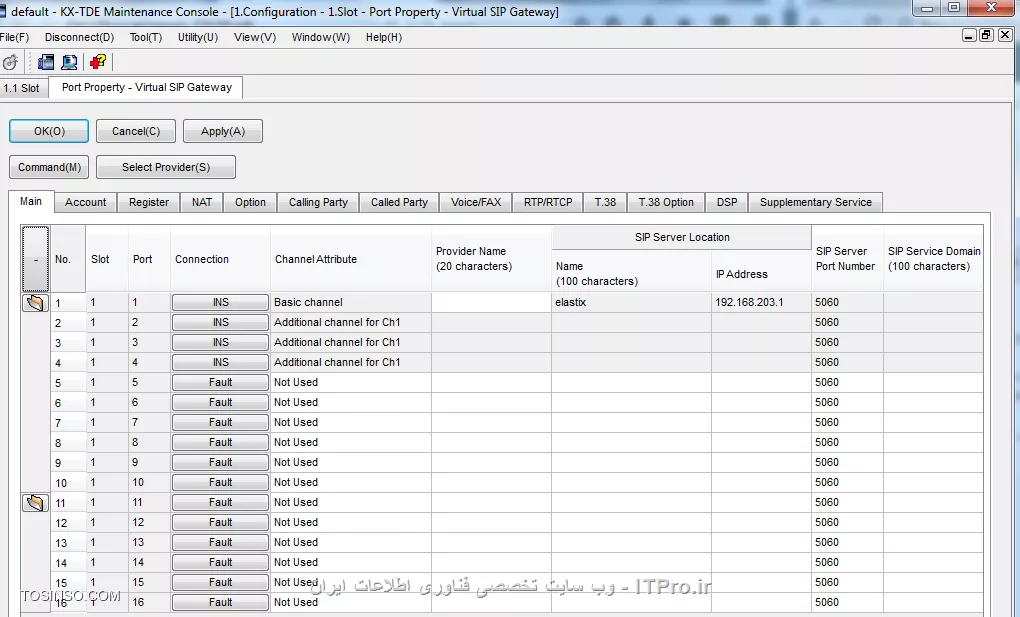The width and height of the screenshot is (1020, 617).
Task: Click the Select Provider(S) button
Action: point(166,167)
